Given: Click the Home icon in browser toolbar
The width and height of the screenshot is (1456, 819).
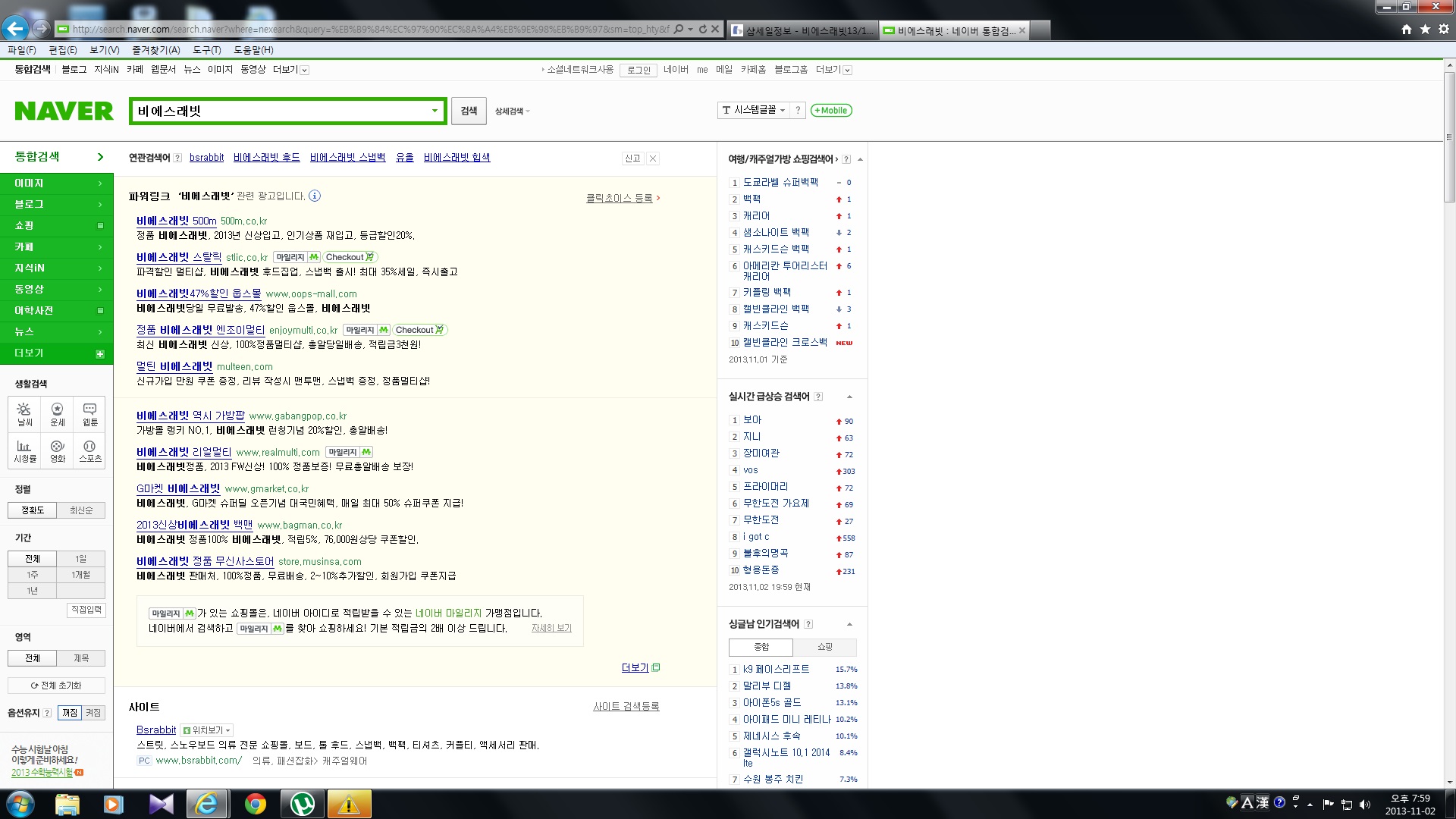Looking at the screenshot, I should 1407,29.
